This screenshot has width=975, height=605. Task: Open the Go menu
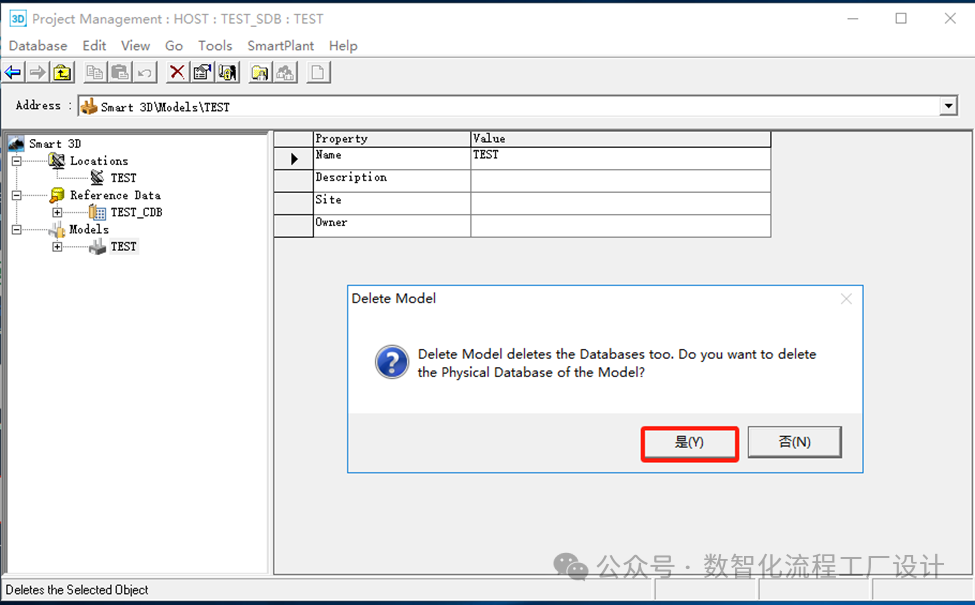click(x=174, y=46)
